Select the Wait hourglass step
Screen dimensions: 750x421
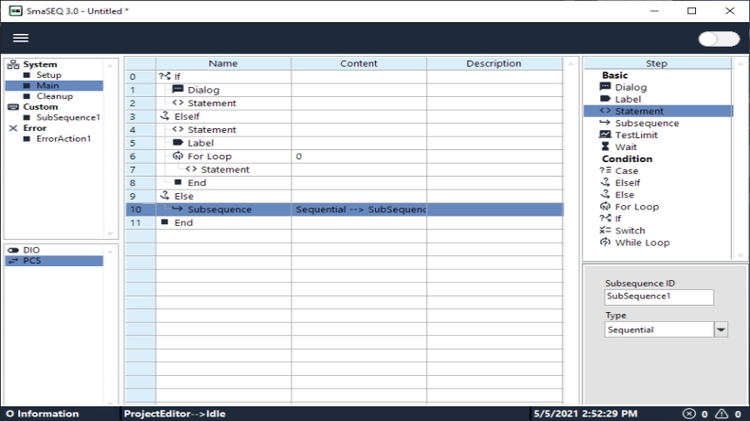[605, 147]
